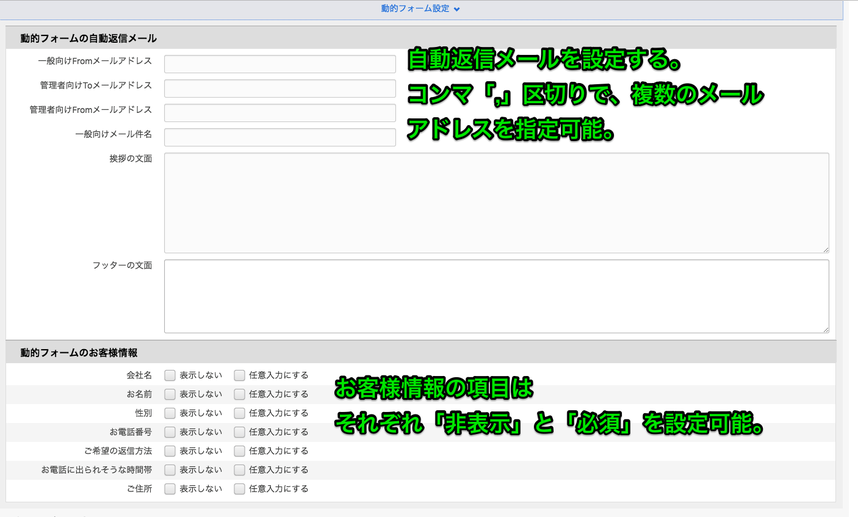The height and width of the screenshot is (517, 858).
Task: Enable 任意入力にする for 性別
Action: pyautogui.click(x=240, y=413)
